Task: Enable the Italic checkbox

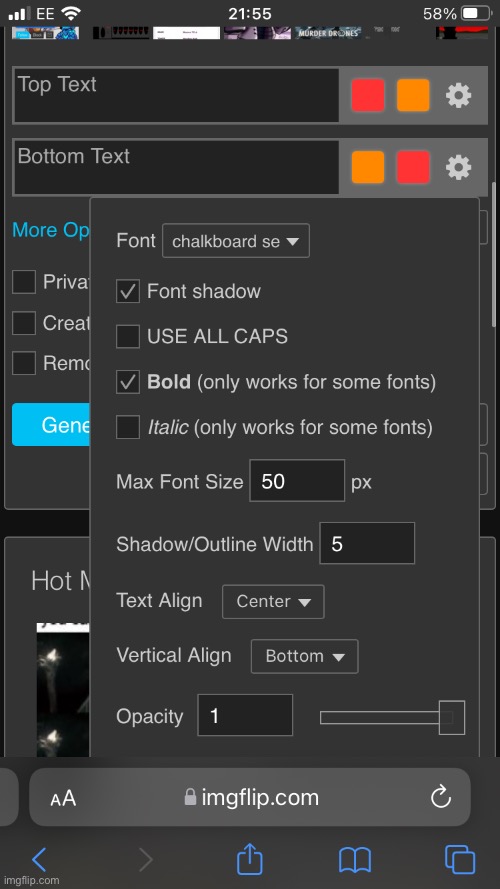Action: click(128, 427)
